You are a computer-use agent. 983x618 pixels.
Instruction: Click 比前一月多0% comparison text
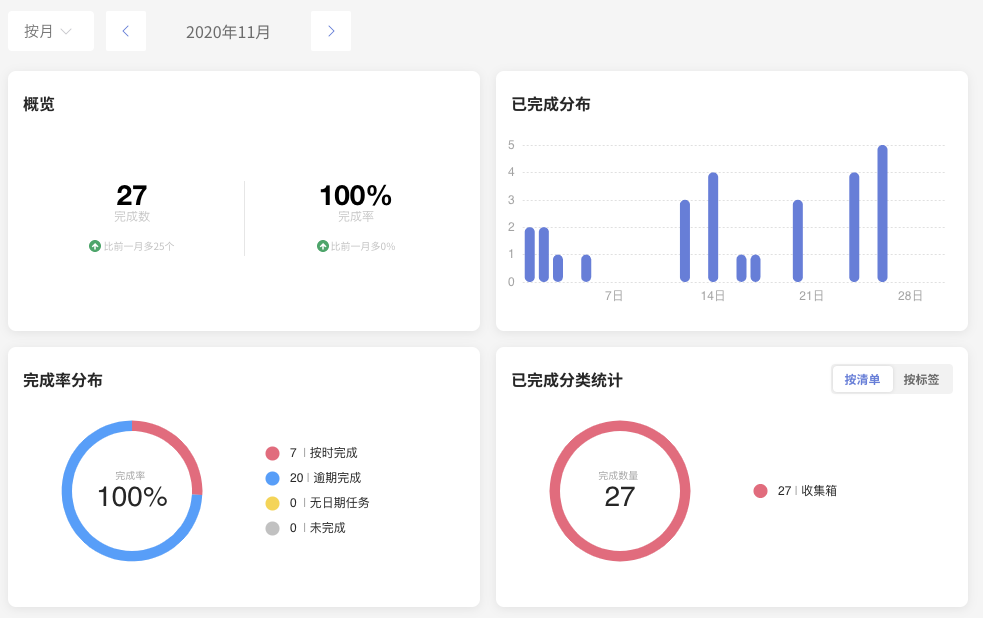point(363,246)
